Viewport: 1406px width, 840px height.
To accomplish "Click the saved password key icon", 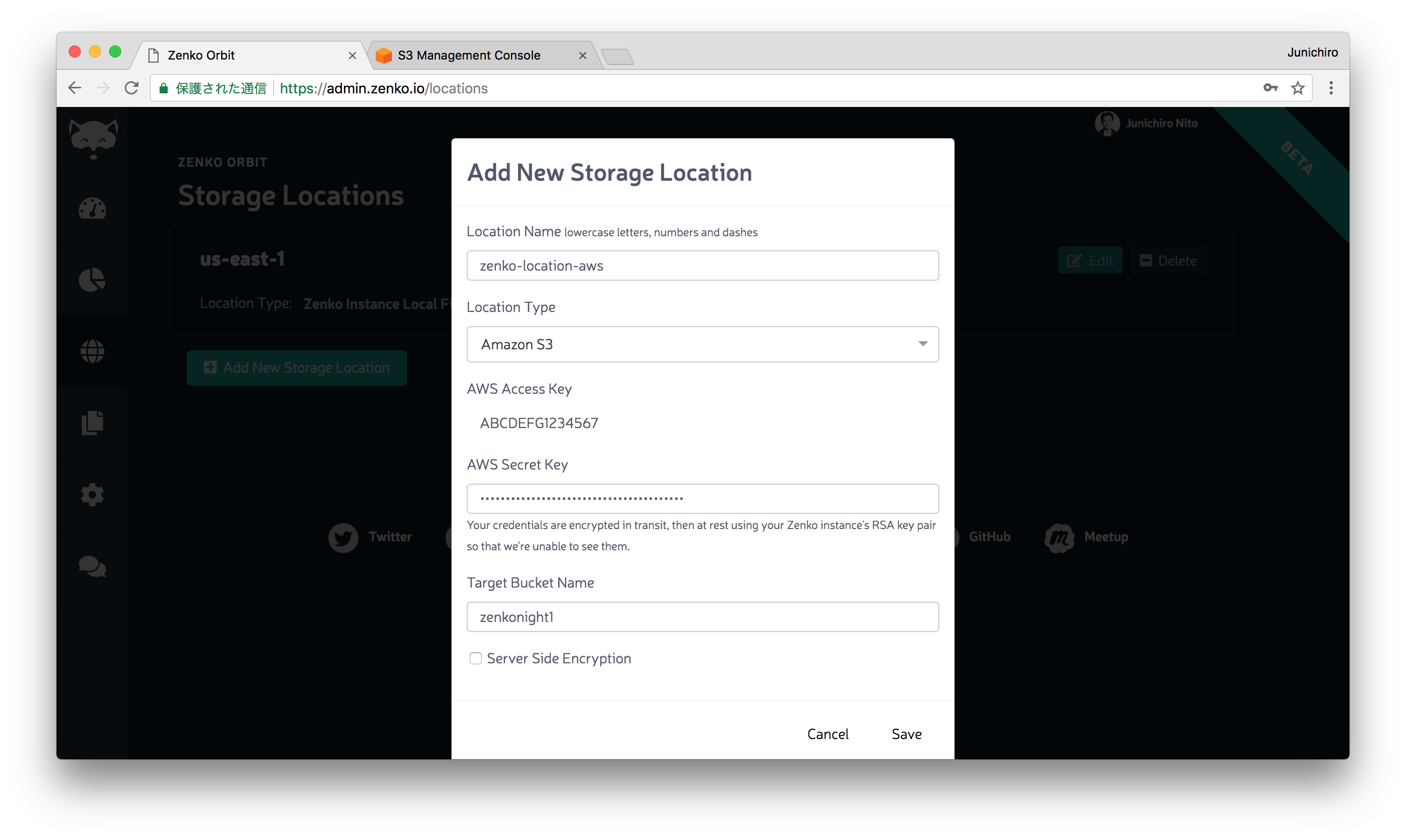I will [x=1270, y=88].
